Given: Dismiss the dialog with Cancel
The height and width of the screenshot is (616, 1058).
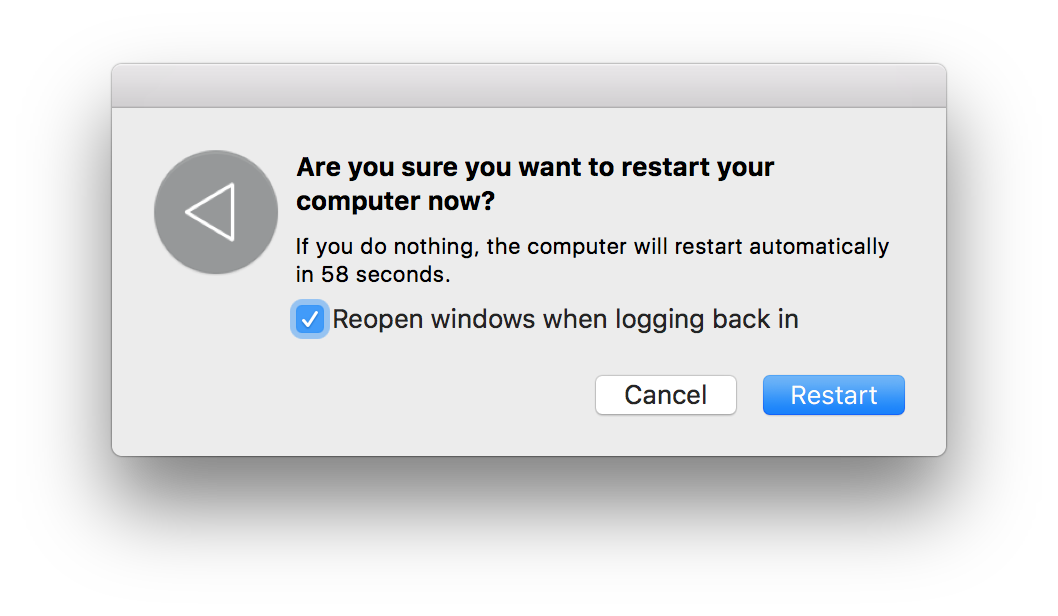Looking at the screenshot, I should 665,395.
